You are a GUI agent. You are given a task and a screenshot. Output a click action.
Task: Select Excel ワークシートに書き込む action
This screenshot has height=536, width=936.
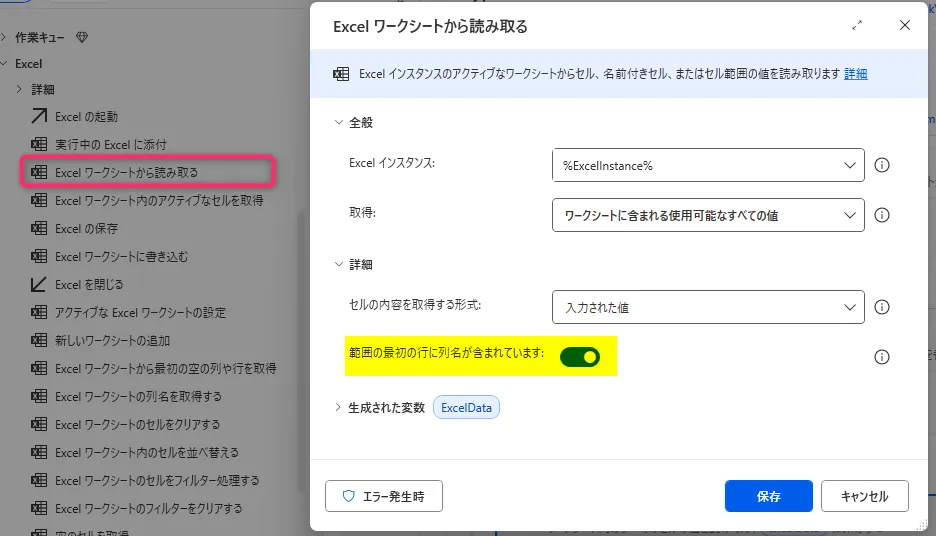coord(121,257)
